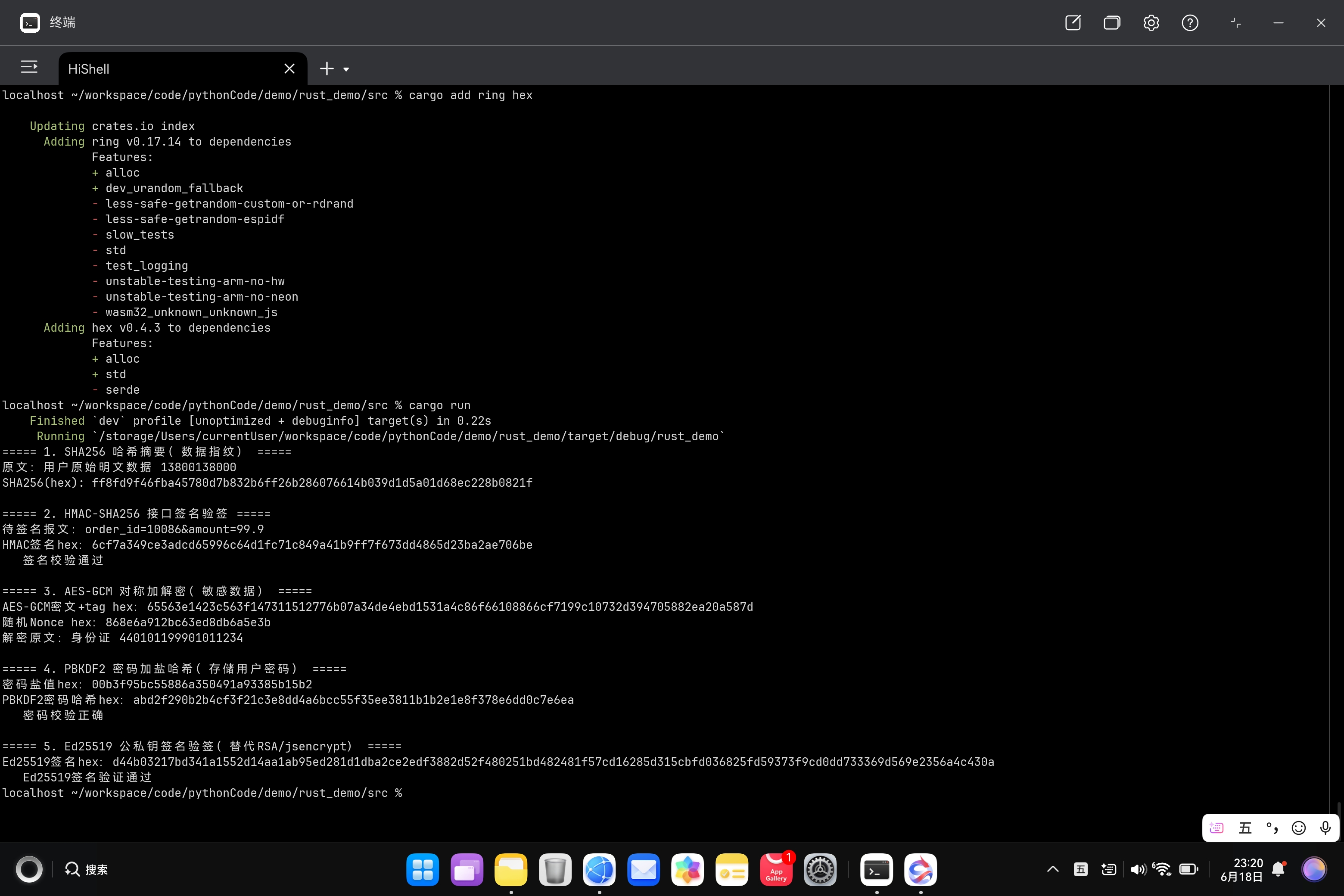Expand the hidden tray icons chevron
Viewport: 1344px width, 896px height.
(x=1052, y=869)
